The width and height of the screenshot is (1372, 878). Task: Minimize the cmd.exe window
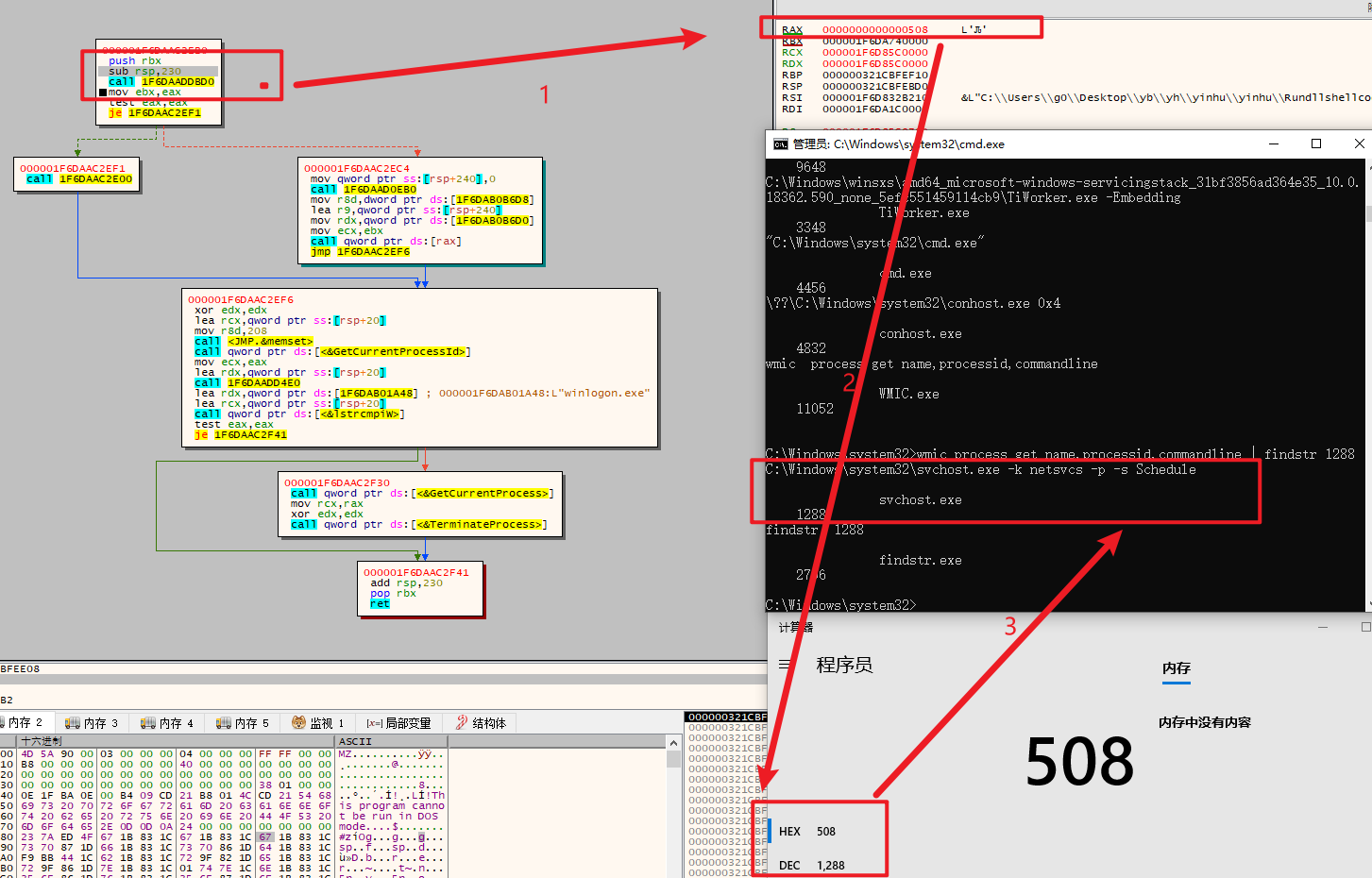pyautogui.click(x=1274, y=144)
